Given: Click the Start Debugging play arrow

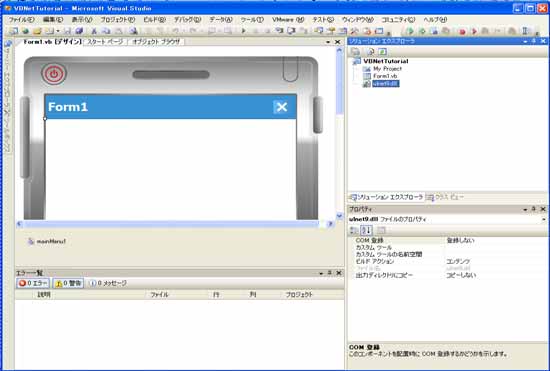Looking at the screenshot, I should coord(244,31).
